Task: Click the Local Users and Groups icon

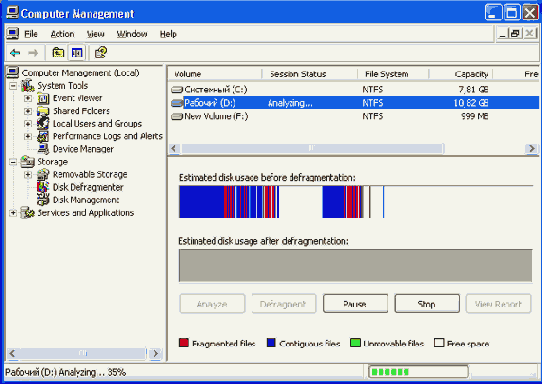Action: (43, 123)
